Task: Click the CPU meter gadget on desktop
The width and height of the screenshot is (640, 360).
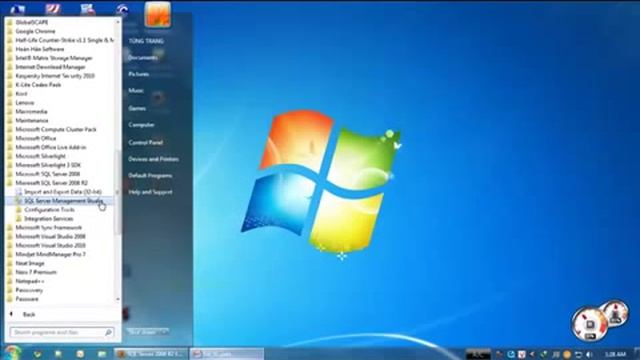Action: [590, 324]
